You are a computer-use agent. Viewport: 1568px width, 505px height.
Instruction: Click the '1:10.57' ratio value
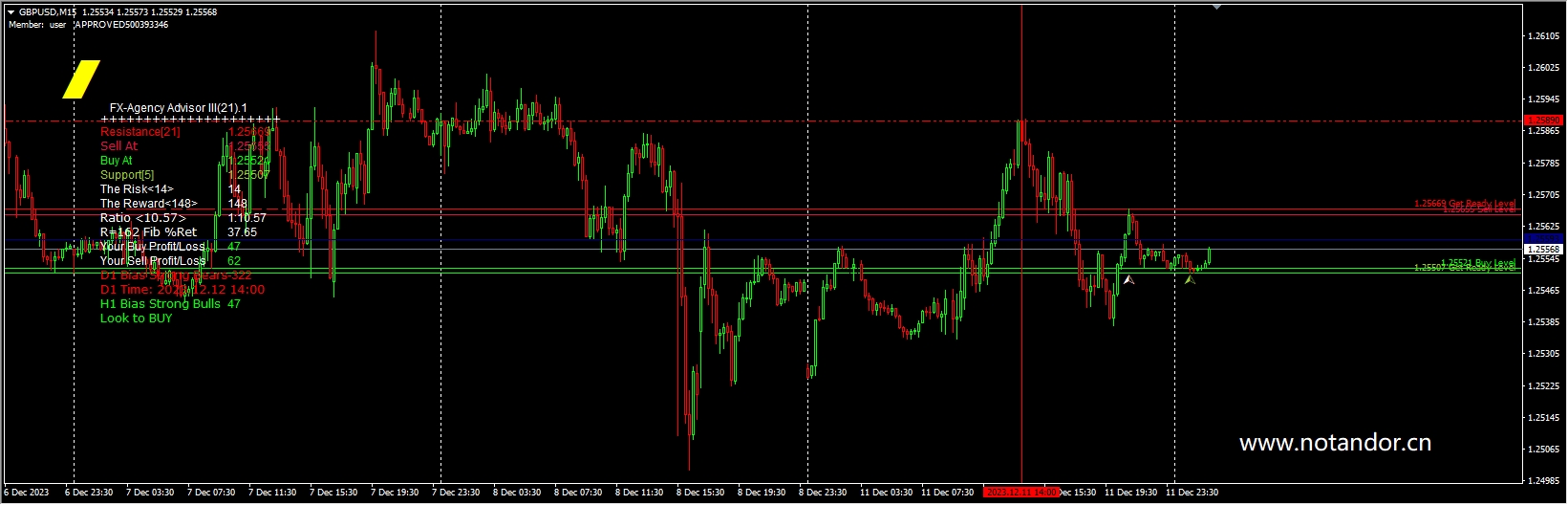(247, 218)
